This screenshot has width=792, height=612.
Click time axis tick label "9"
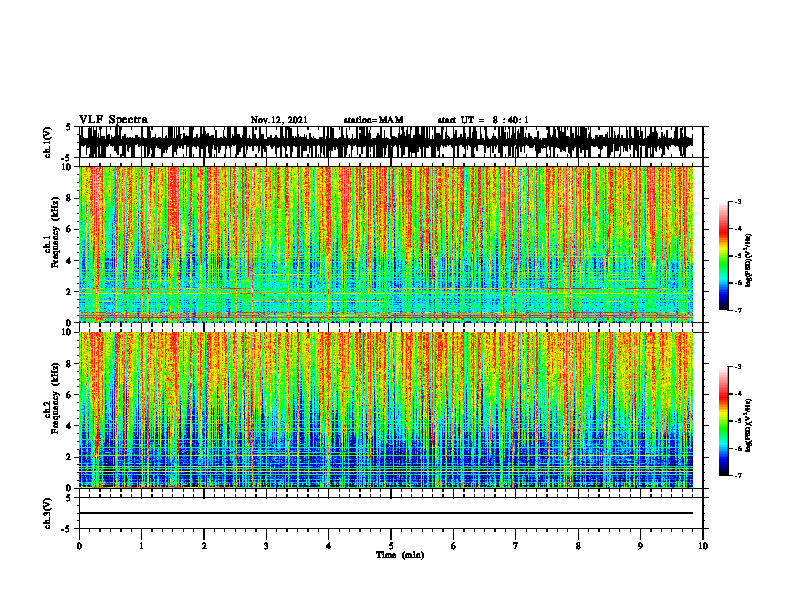click(640, 546)
